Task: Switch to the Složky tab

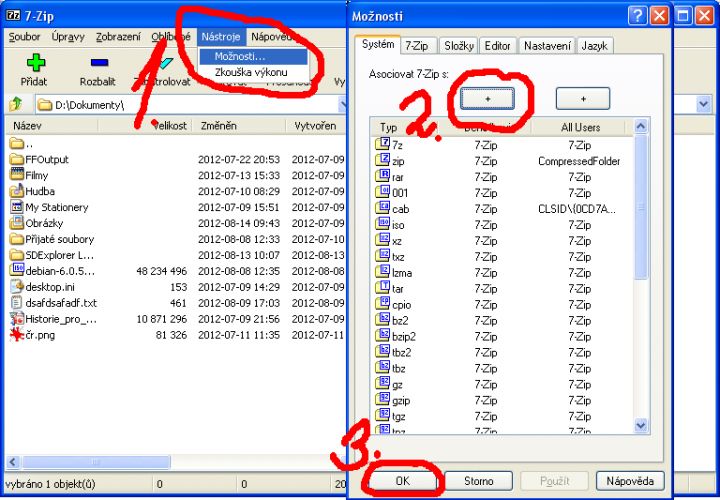Action: [459, 46]
